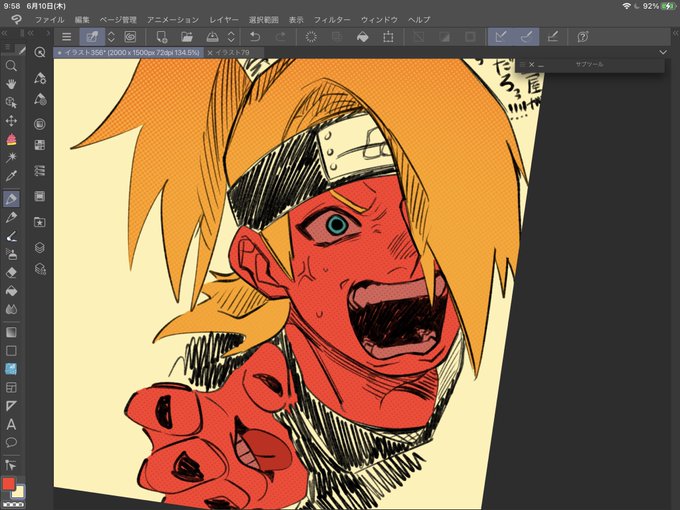Open the アニメーション menu
The image size is (680, 510).
173,20
